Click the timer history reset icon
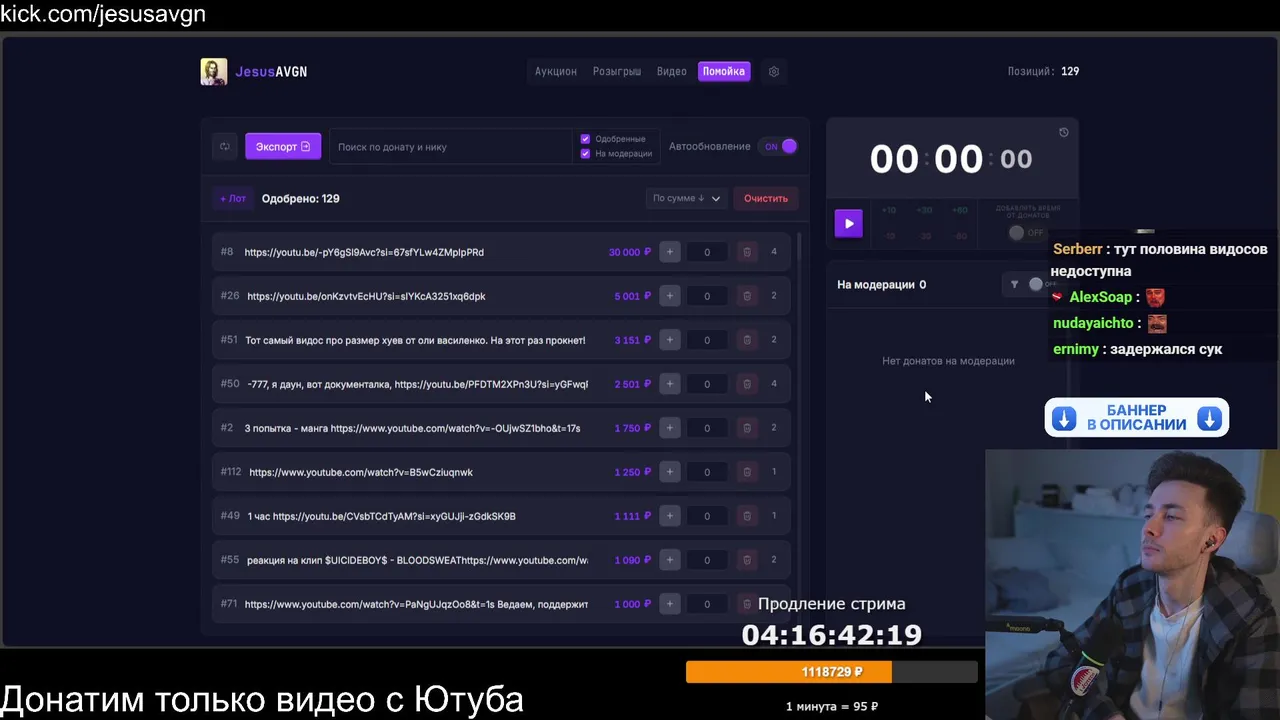Viewport: 1280px width, 720px height. 1063,132
